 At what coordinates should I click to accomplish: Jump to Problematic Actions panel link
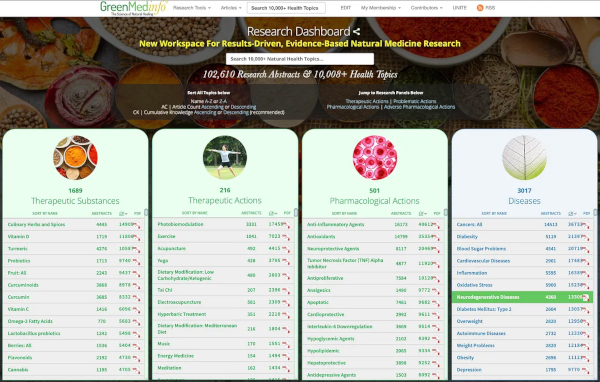point(415,101)
